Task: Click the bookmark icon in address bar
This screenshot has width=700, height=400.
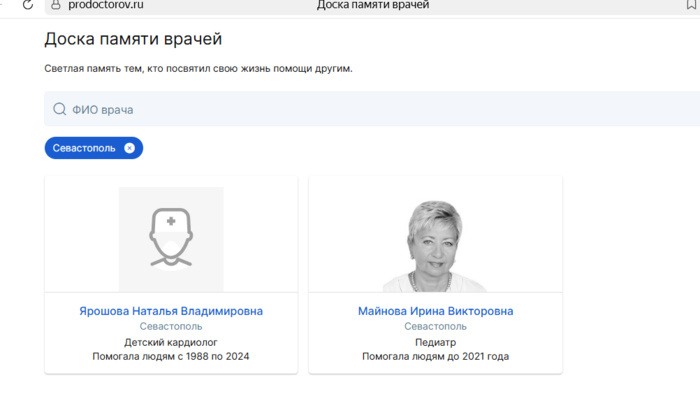Action: point(691,4)
